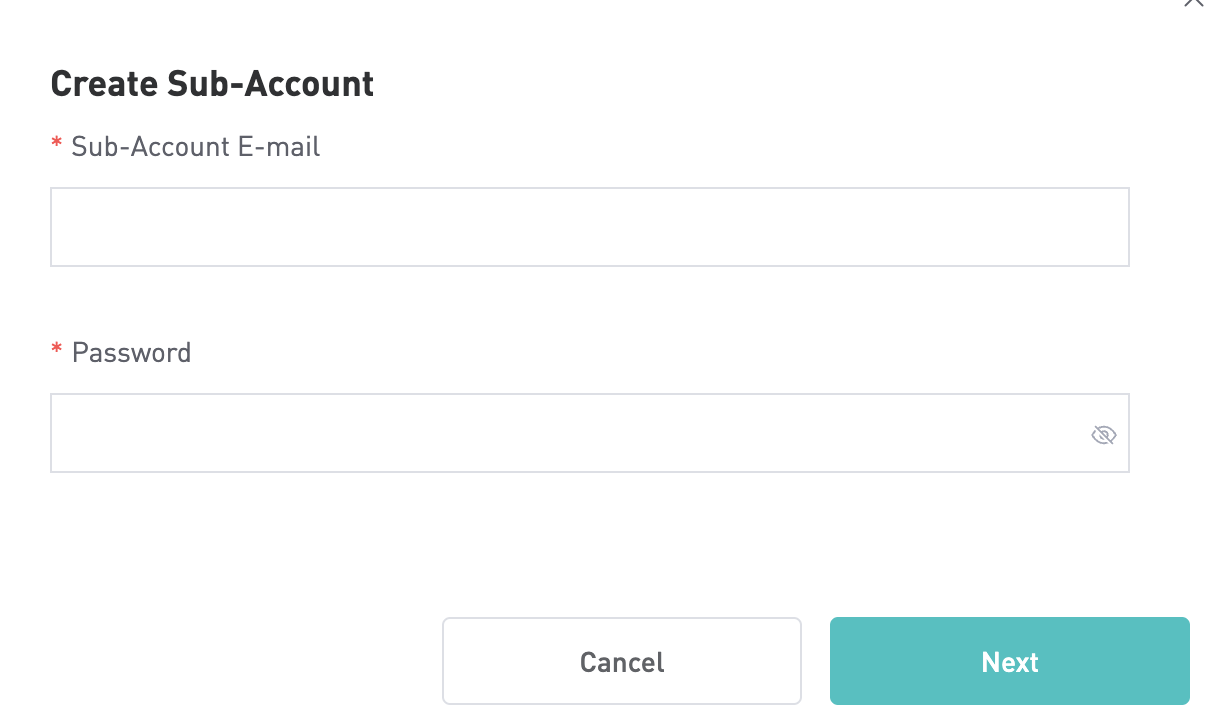
Task: Click the Create Sub-Account heading
Action: (x=212, y=84)
